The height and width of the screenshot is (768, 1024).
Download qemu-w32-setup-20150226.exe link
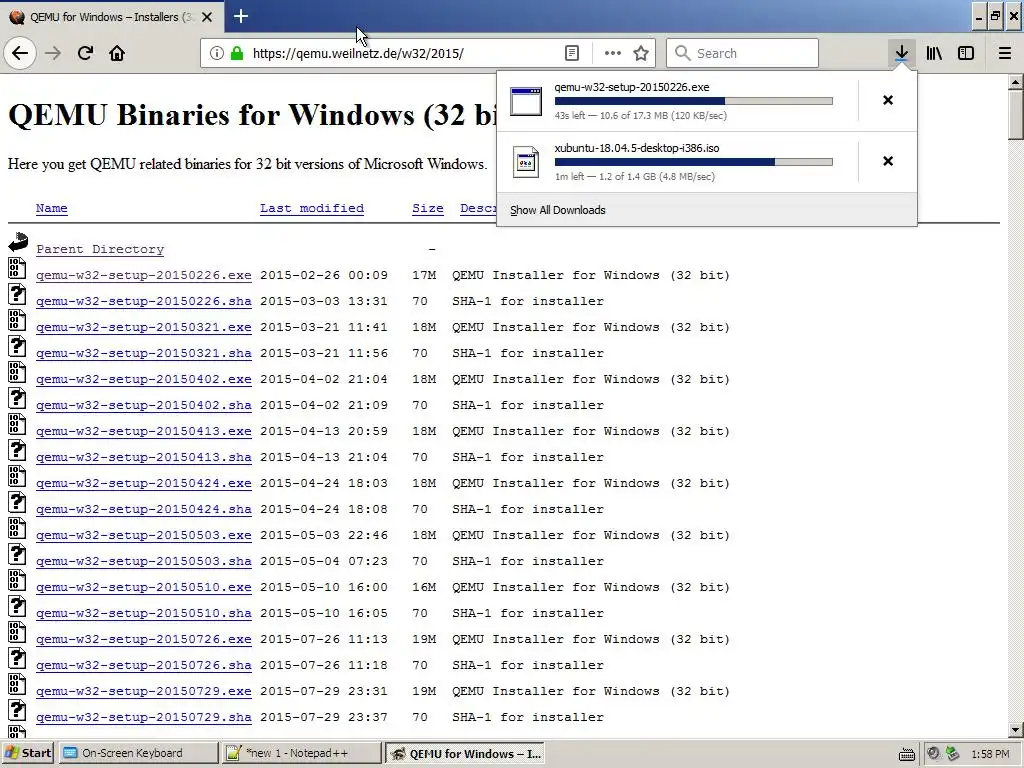tap(144, 276)
